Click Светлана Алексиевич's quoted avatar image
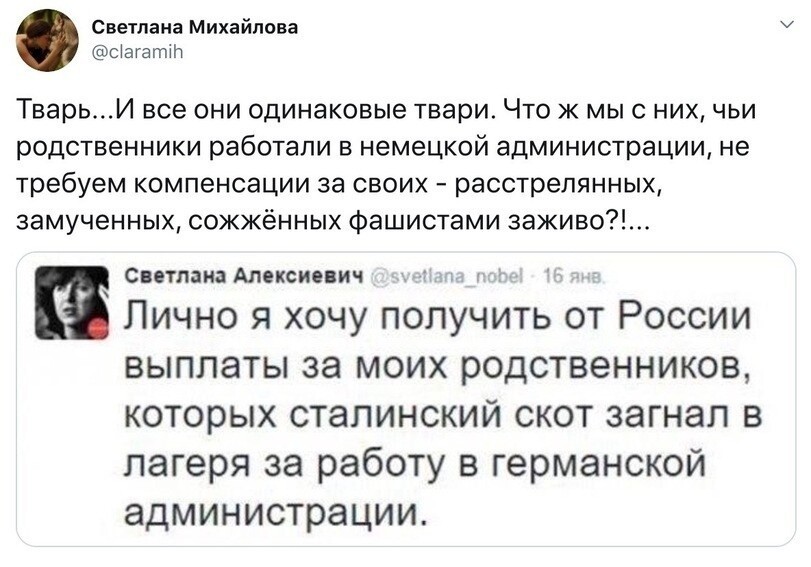This screenshot has height=567, width=811. pyautogui.click(x=72, y=302)
